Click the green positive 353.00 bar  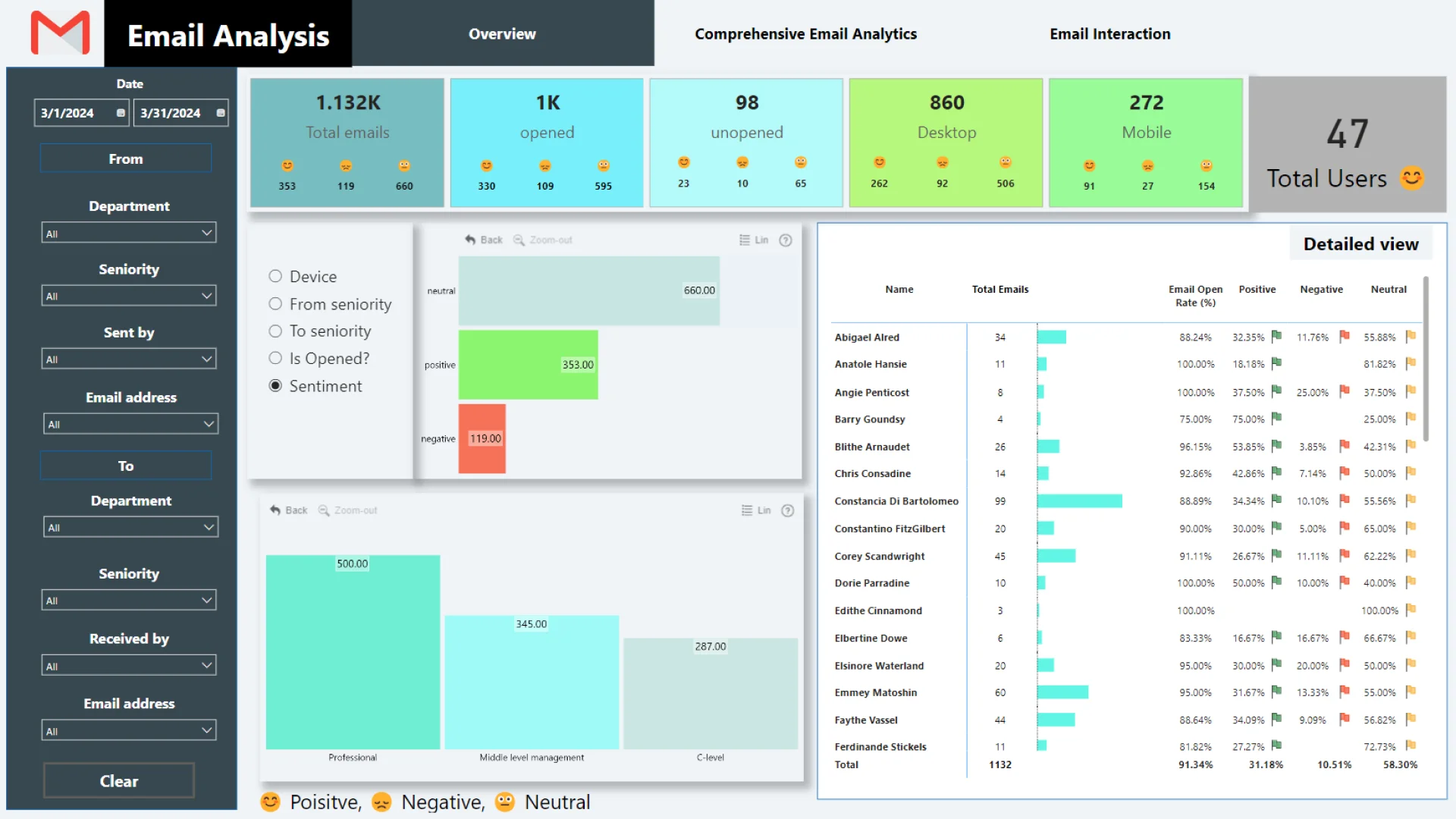[528, 364]
